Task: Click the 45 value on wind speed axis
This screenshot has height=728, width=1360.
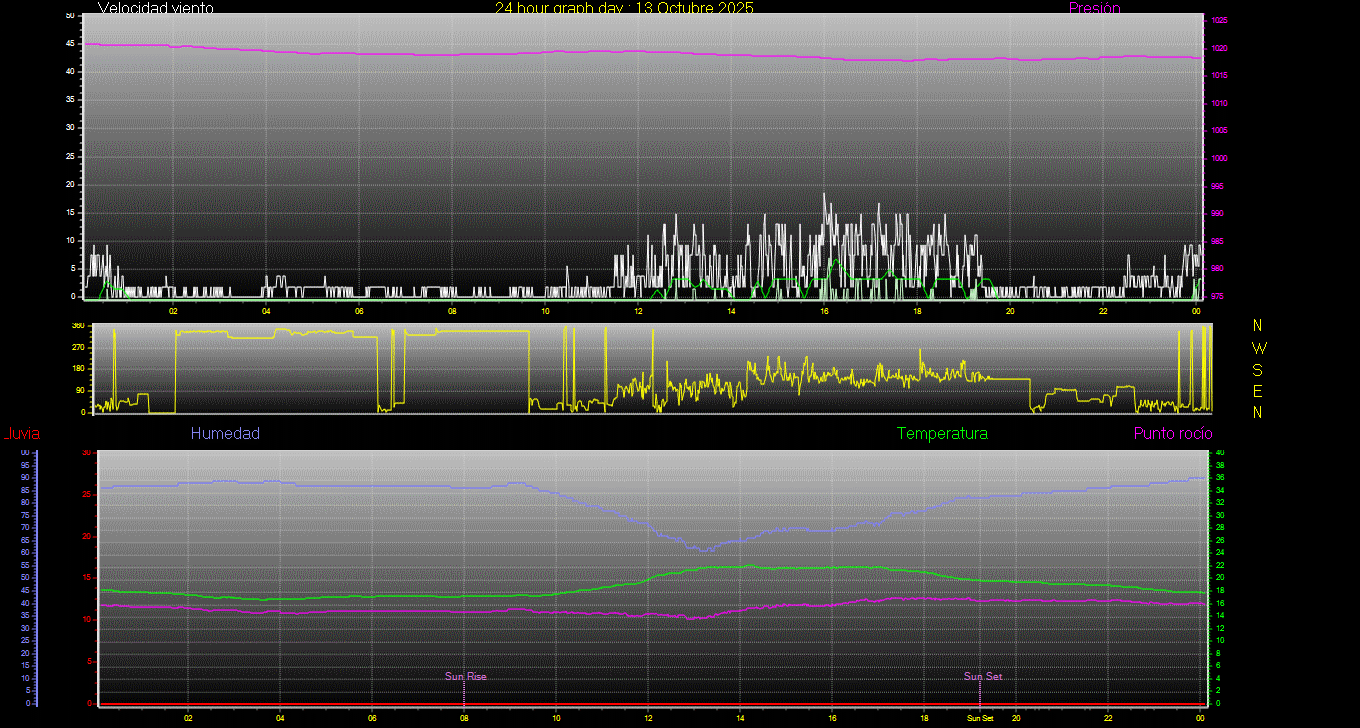Action: (69, 44)
